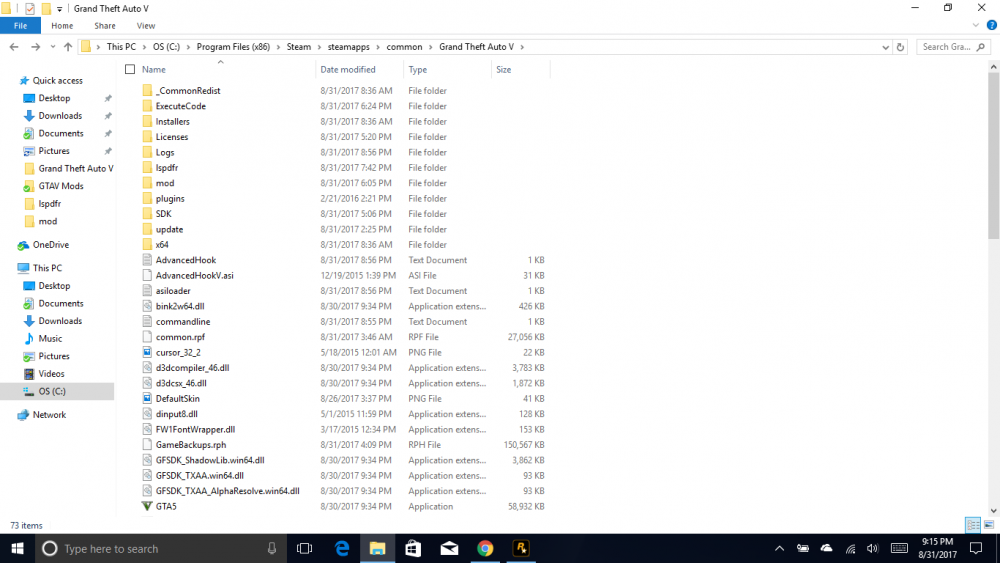Screen dimensions: 1000x563
Task: Select the commandline text document name
Action: pos(183,321)
